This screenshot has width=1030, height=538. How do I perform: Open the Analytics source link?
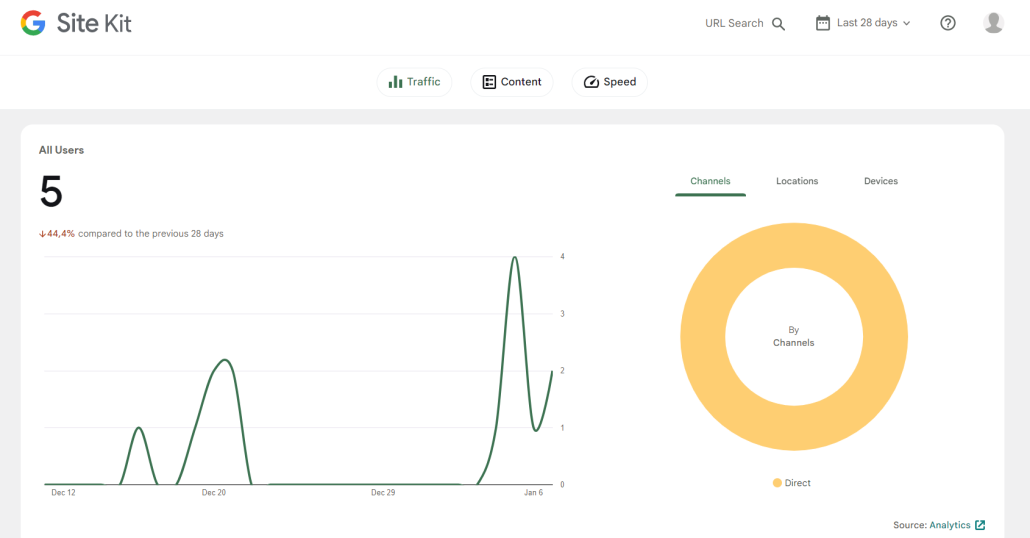point(949,525)
